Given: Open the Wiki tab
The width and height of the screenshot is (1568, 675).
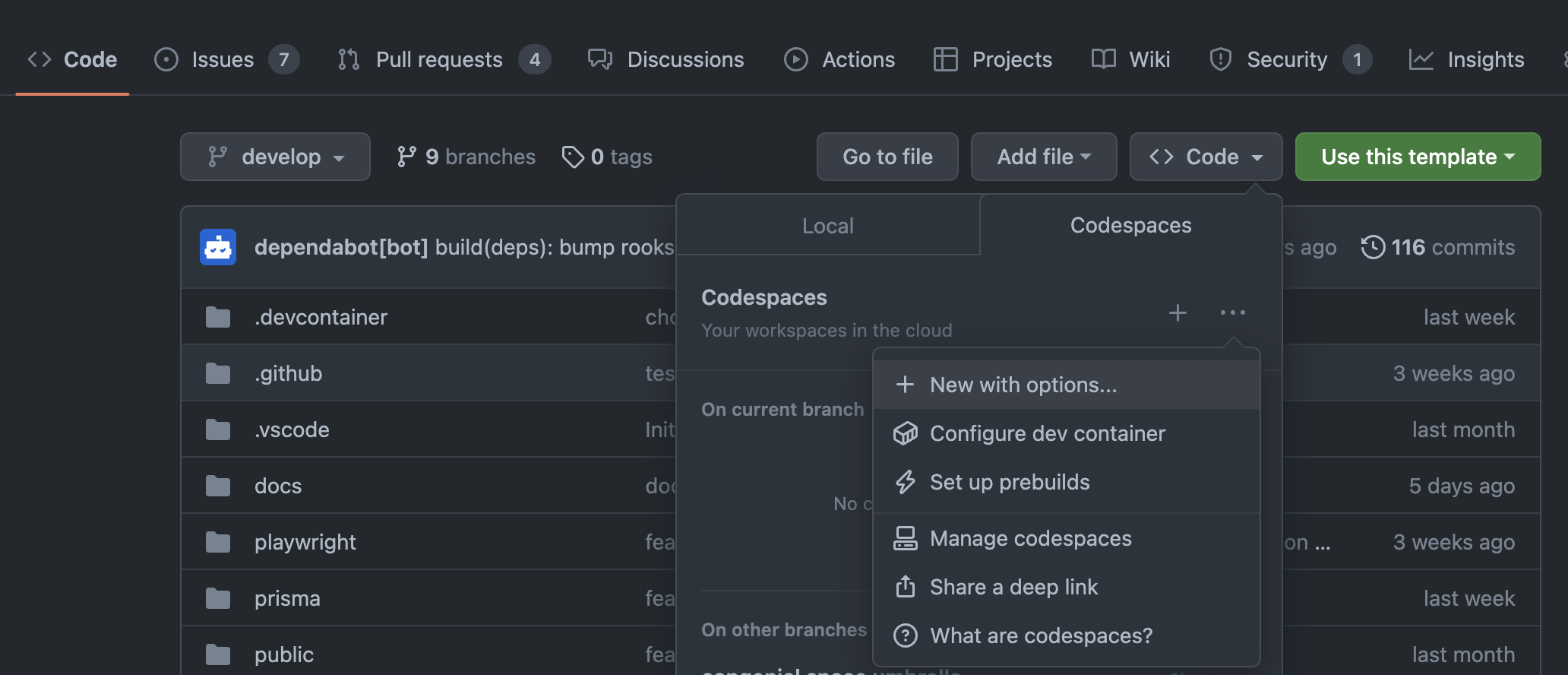Looking at the screenshot, I should pos(1130,59).
